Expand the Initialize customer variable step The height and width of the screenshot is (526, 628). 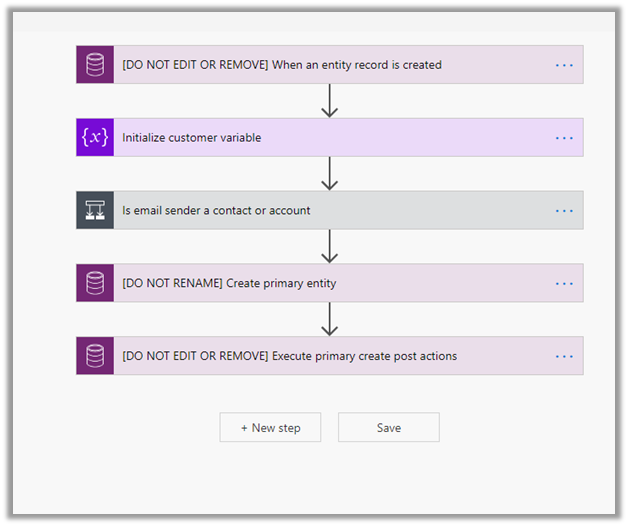click(192, 138)
